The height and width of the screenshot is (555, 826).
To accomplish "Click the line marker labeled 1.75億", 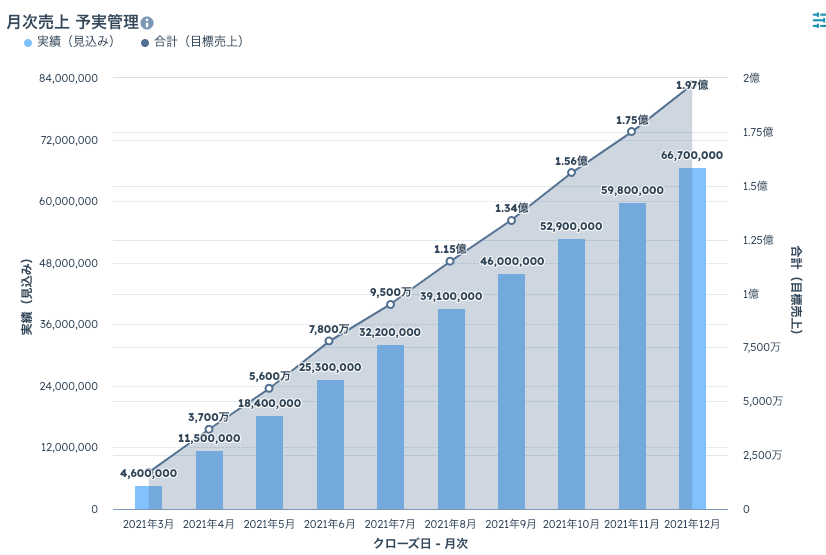I will (x=632, y=132).
